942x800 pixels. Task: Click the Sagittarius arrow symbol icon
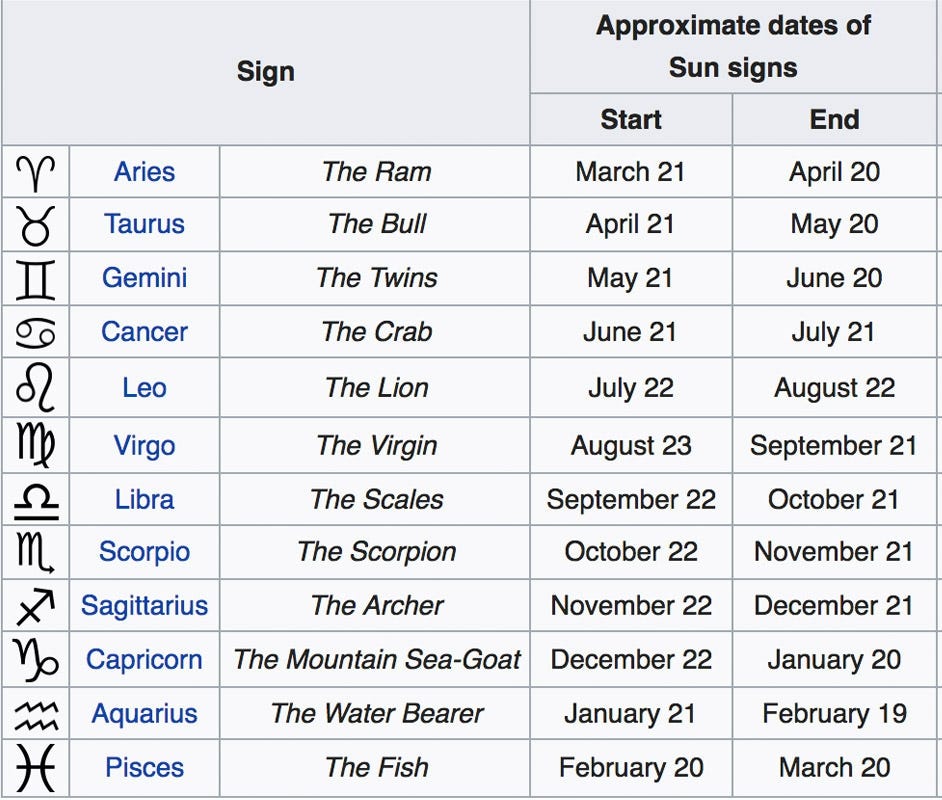point(35,605)
